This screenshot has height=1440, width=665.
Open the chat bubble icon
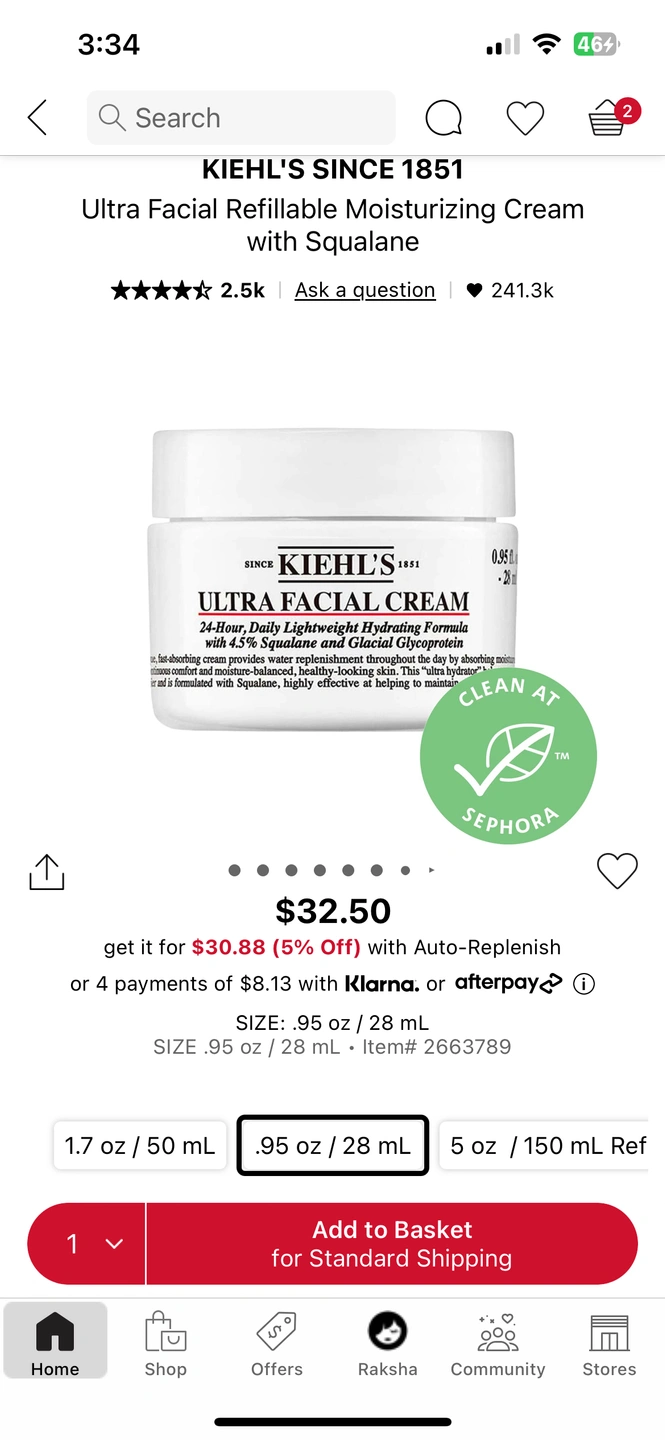(443, 118)
